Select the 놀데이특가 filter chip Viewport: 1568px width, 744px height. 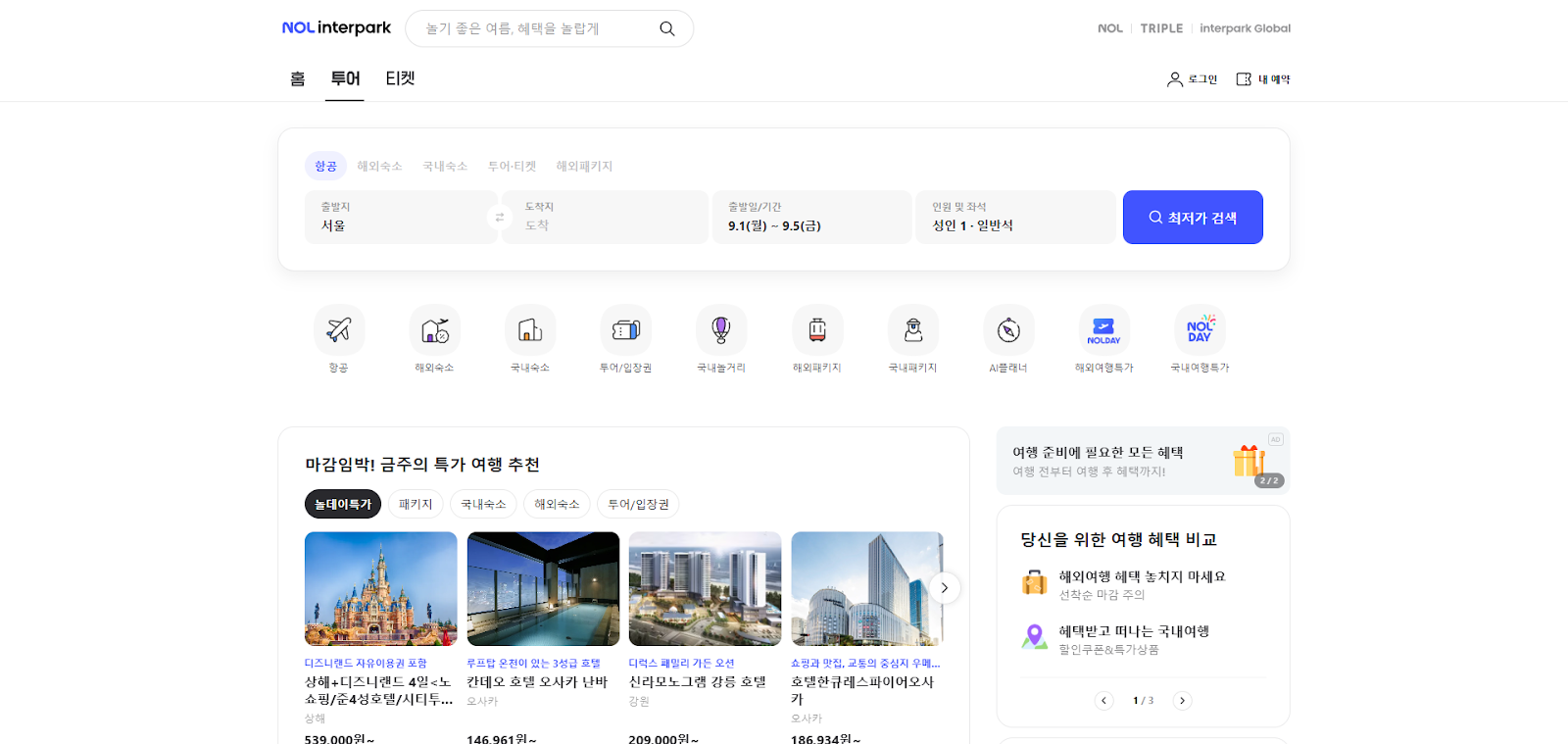point(343,504)
